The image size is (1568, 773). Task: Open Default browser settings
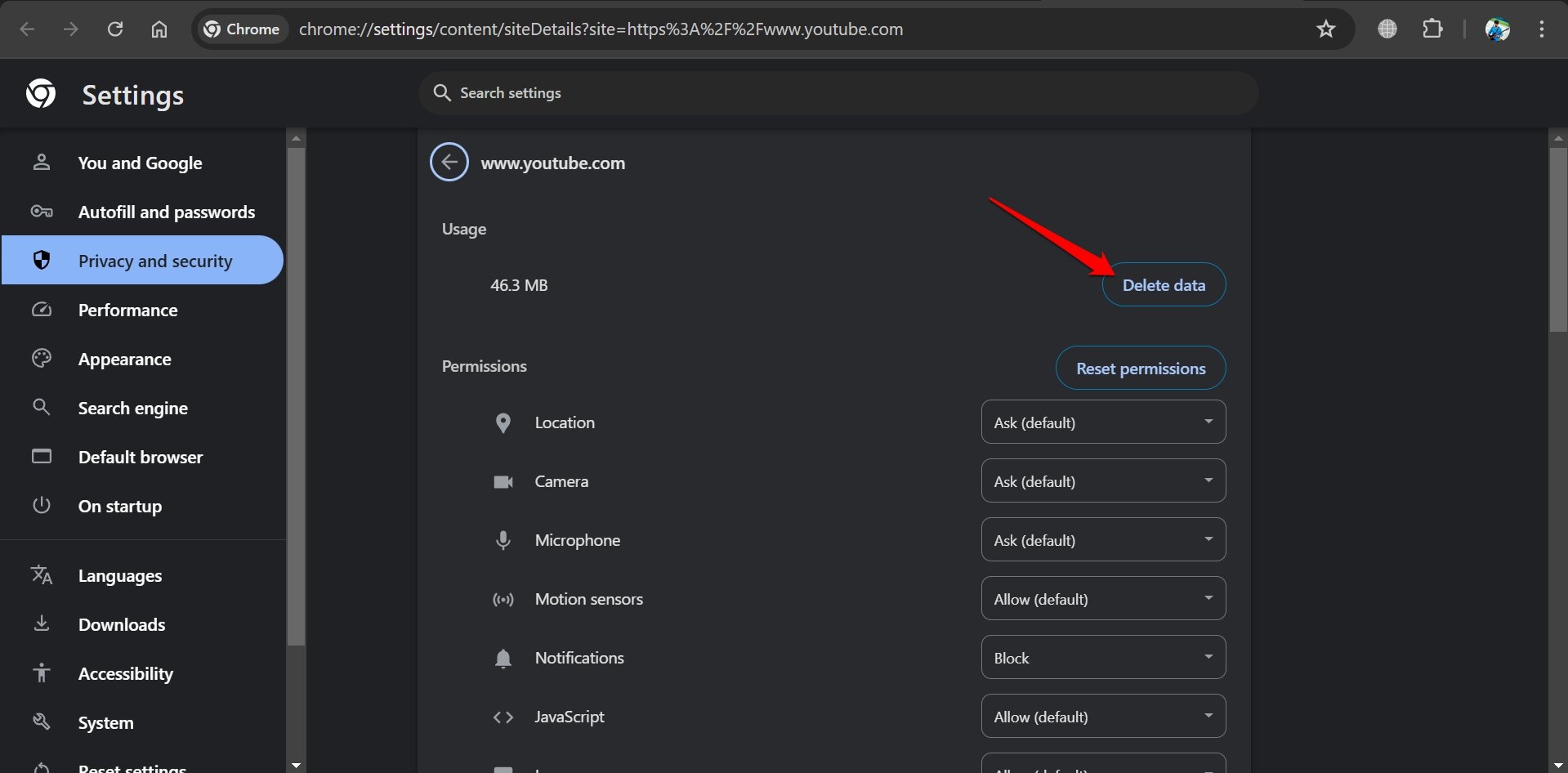coord(143,457)
